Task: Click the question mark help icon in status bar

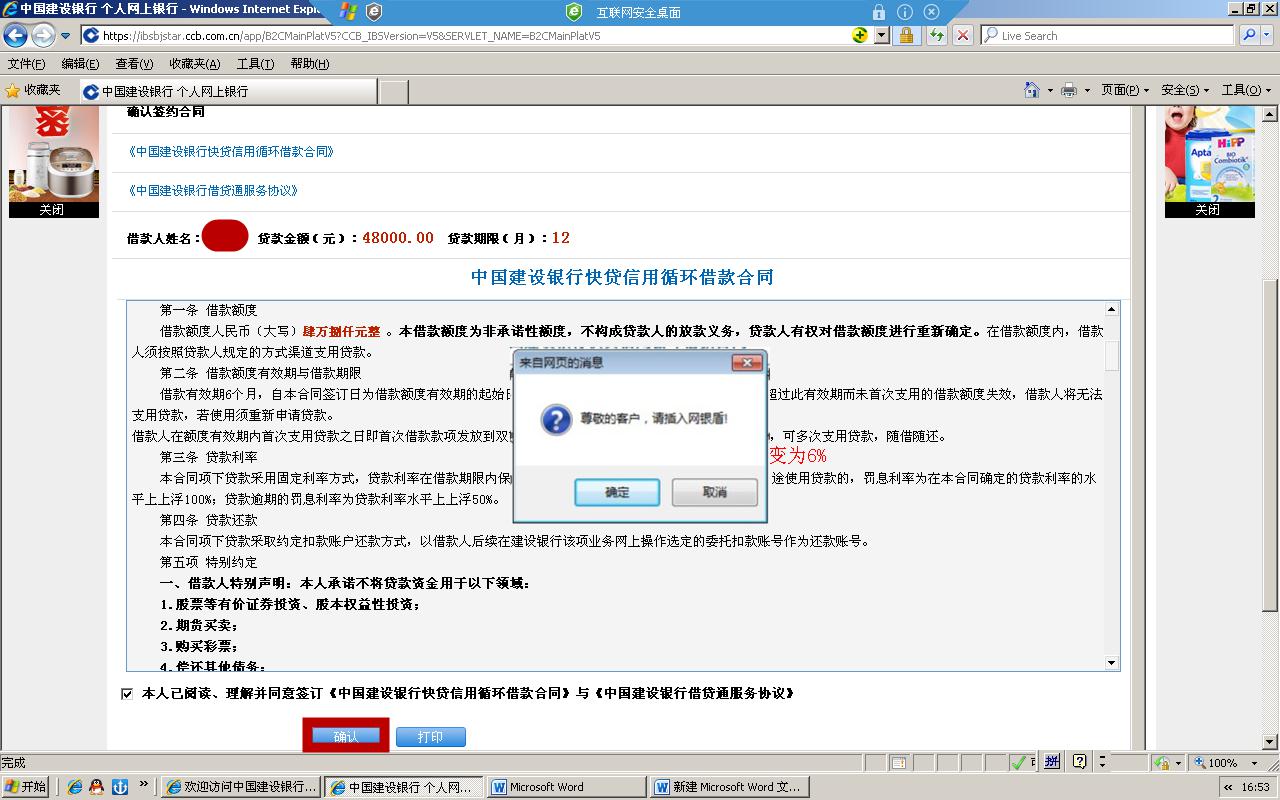Action: [x=1079, y=762]
